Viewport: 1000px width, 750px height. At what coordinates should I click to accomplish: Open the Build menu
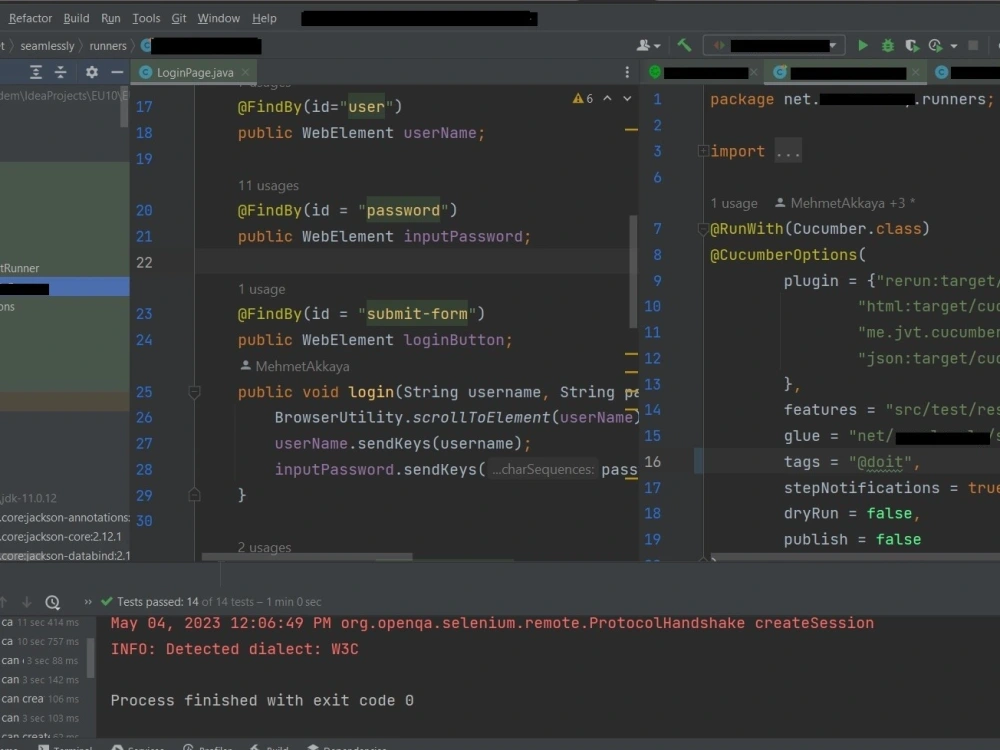[x=77, y=18]
